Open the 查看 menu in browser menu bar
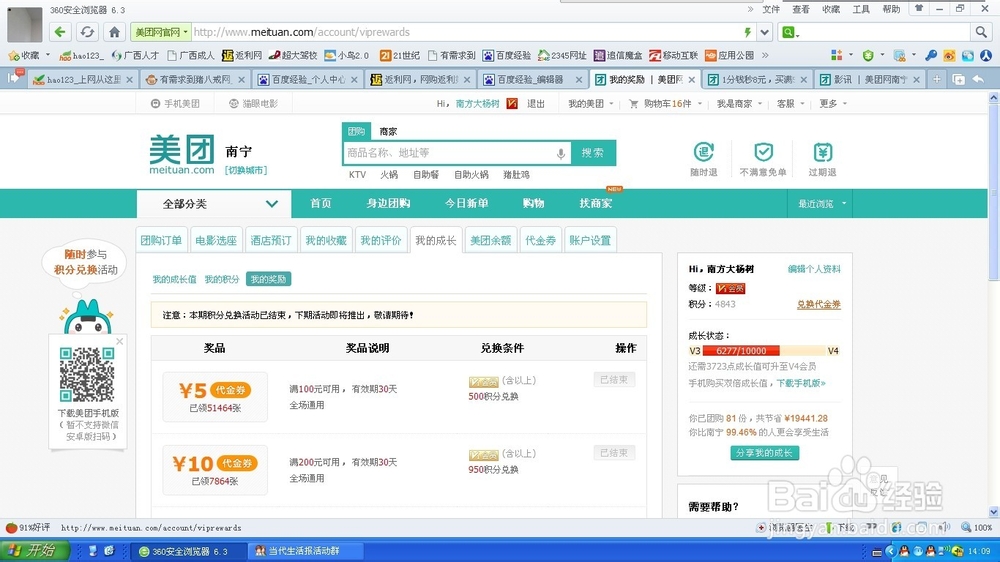 pos(801,9)
